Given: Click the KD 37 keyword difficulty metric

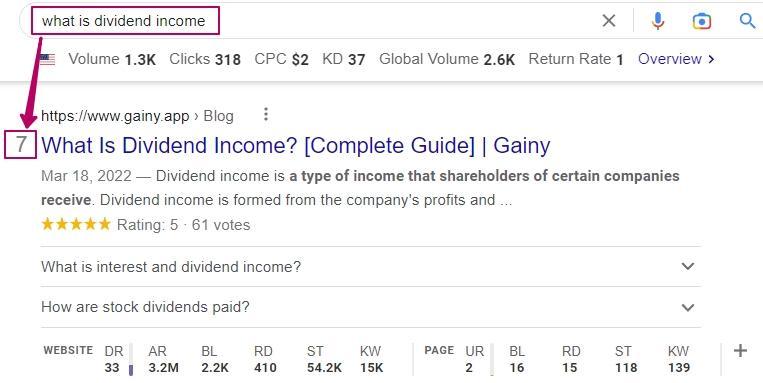Looking at the screenshot, I should point(344,59).
